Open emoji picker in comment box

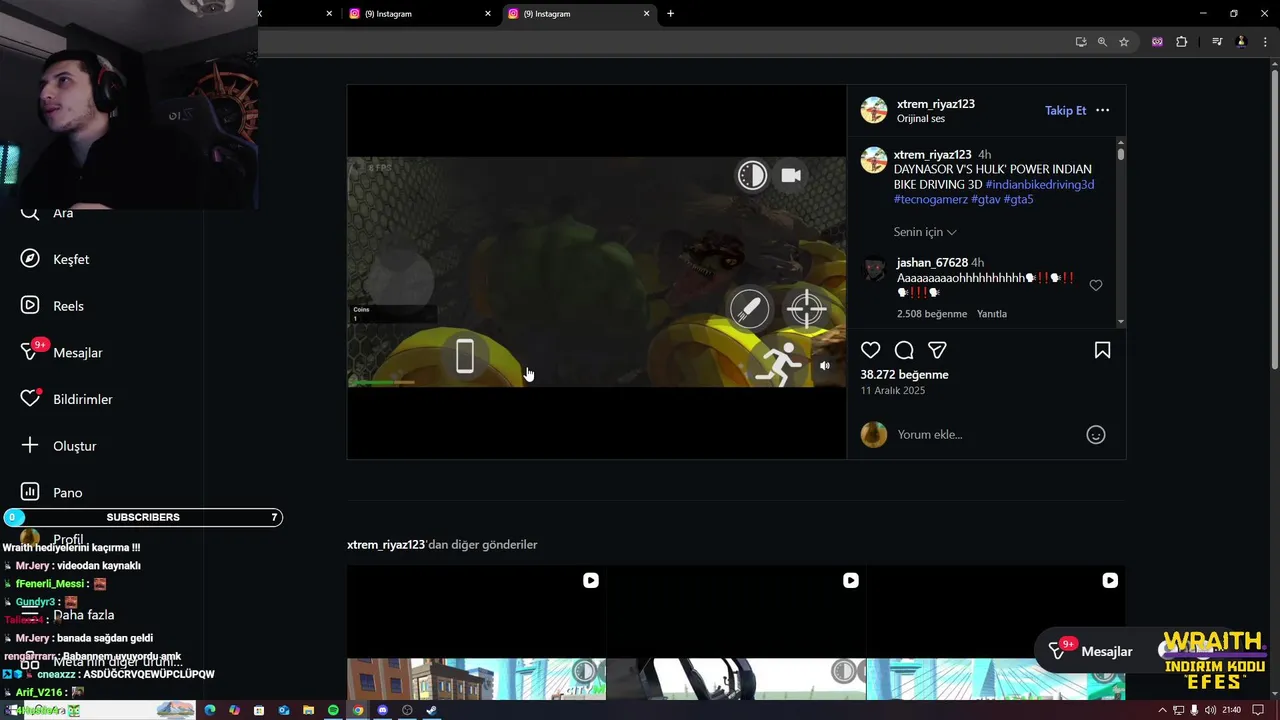pos(1096,435)
